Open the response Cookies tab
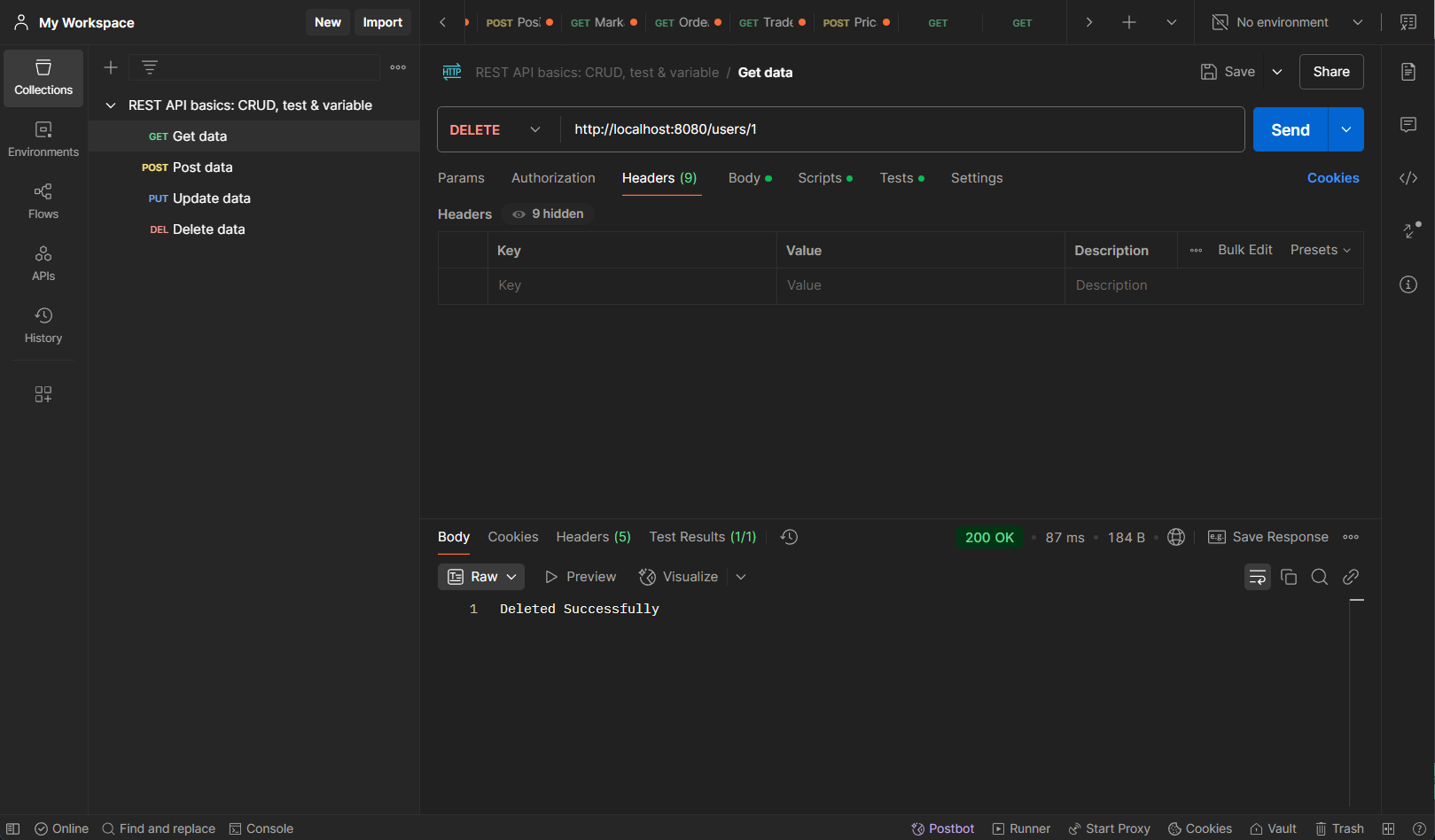The height and width of the screenshot is (840, 1435). [x=513, y=537]
